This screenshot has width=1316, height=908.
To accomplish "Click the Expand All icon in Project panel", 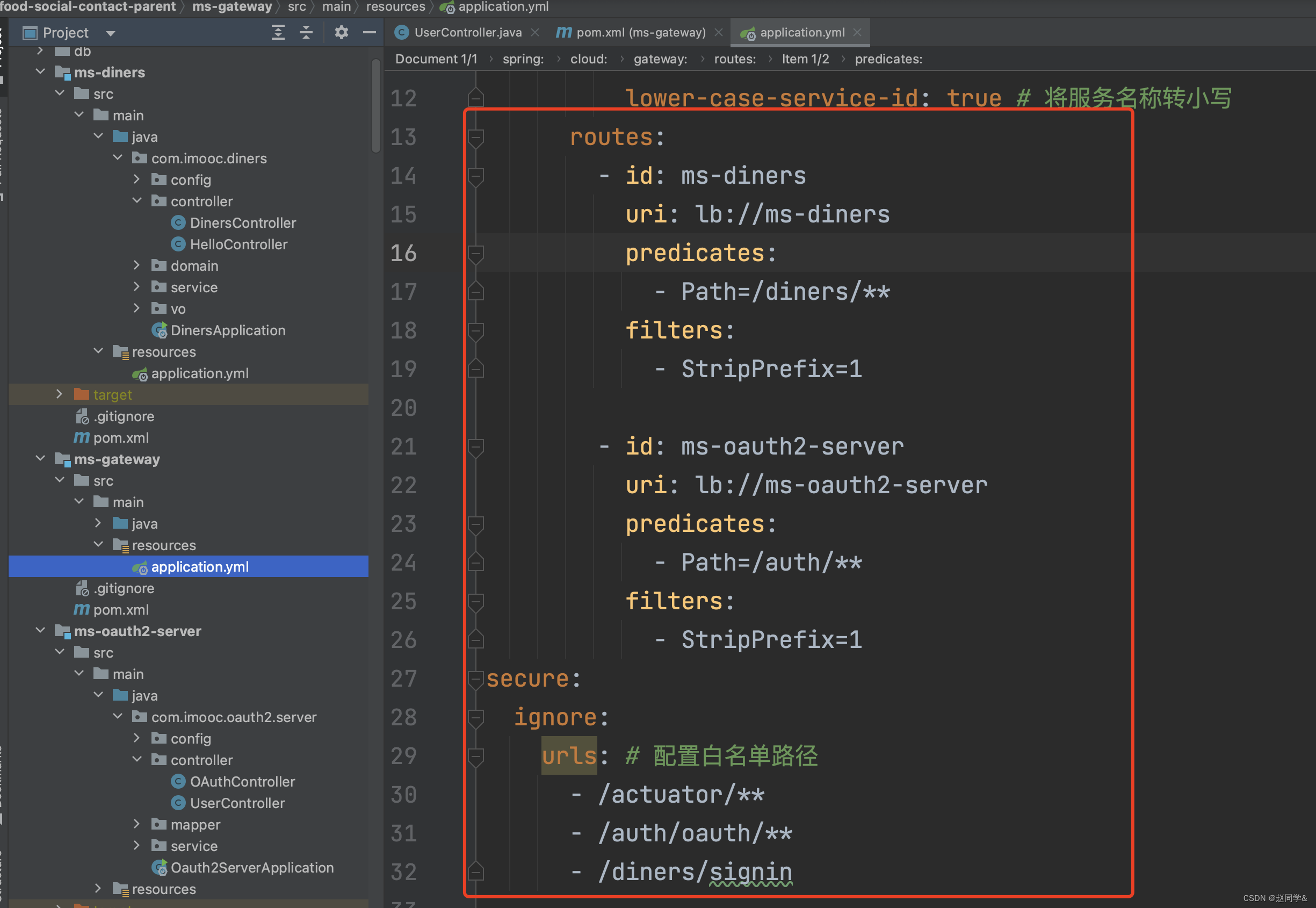I will click(278, 32).
